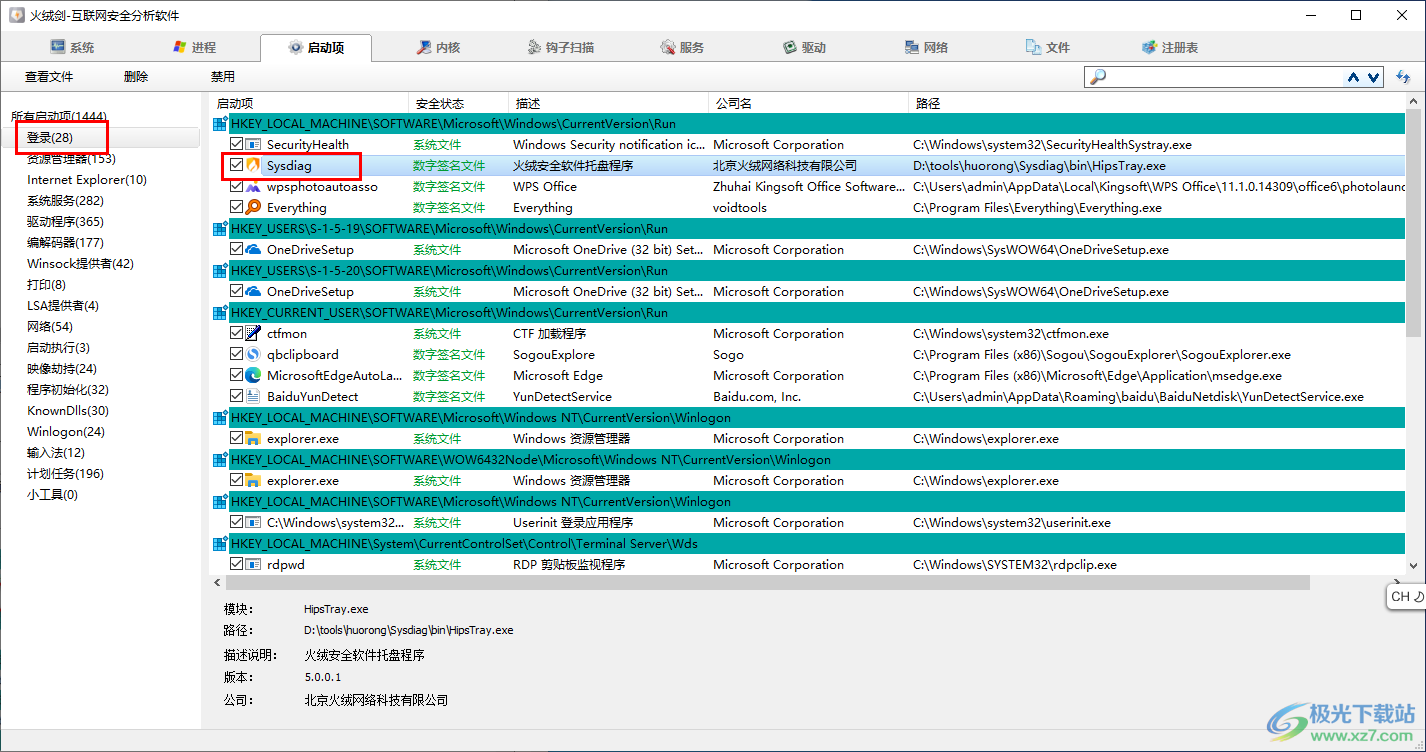The image size is (1426, 752).
Task: Select 系统服务(282) category
Action: tap(65, 201)
